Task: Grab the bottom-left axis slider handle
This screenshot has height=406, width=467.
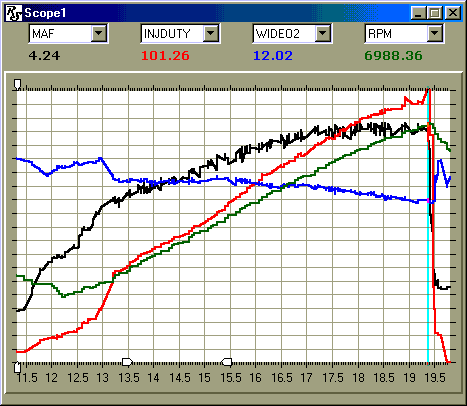Action: pos(17,367)
